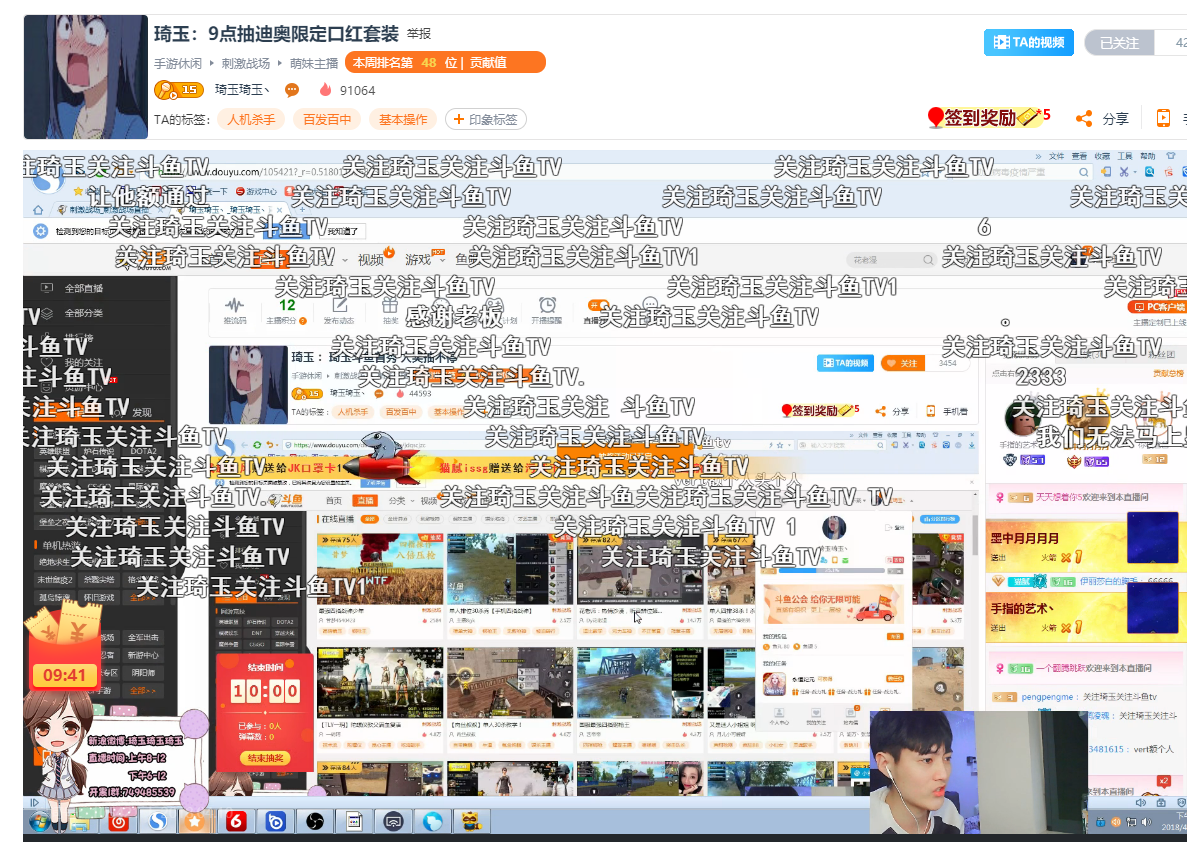
Task: Toggle the 已关注 follow button
Action: [1120, 42]
